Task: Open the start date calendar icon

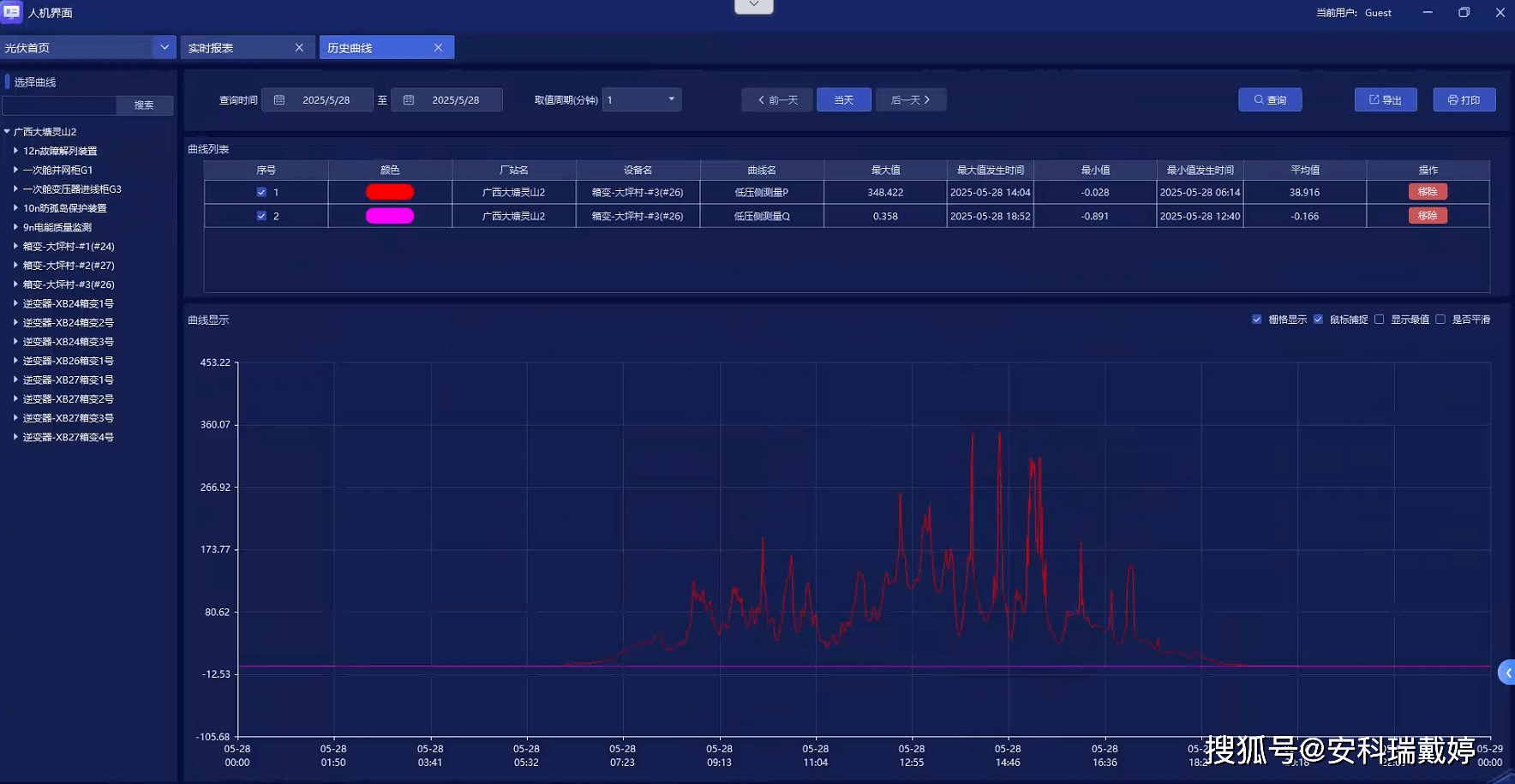Action: pyautogui.click(x=279, y=100)
